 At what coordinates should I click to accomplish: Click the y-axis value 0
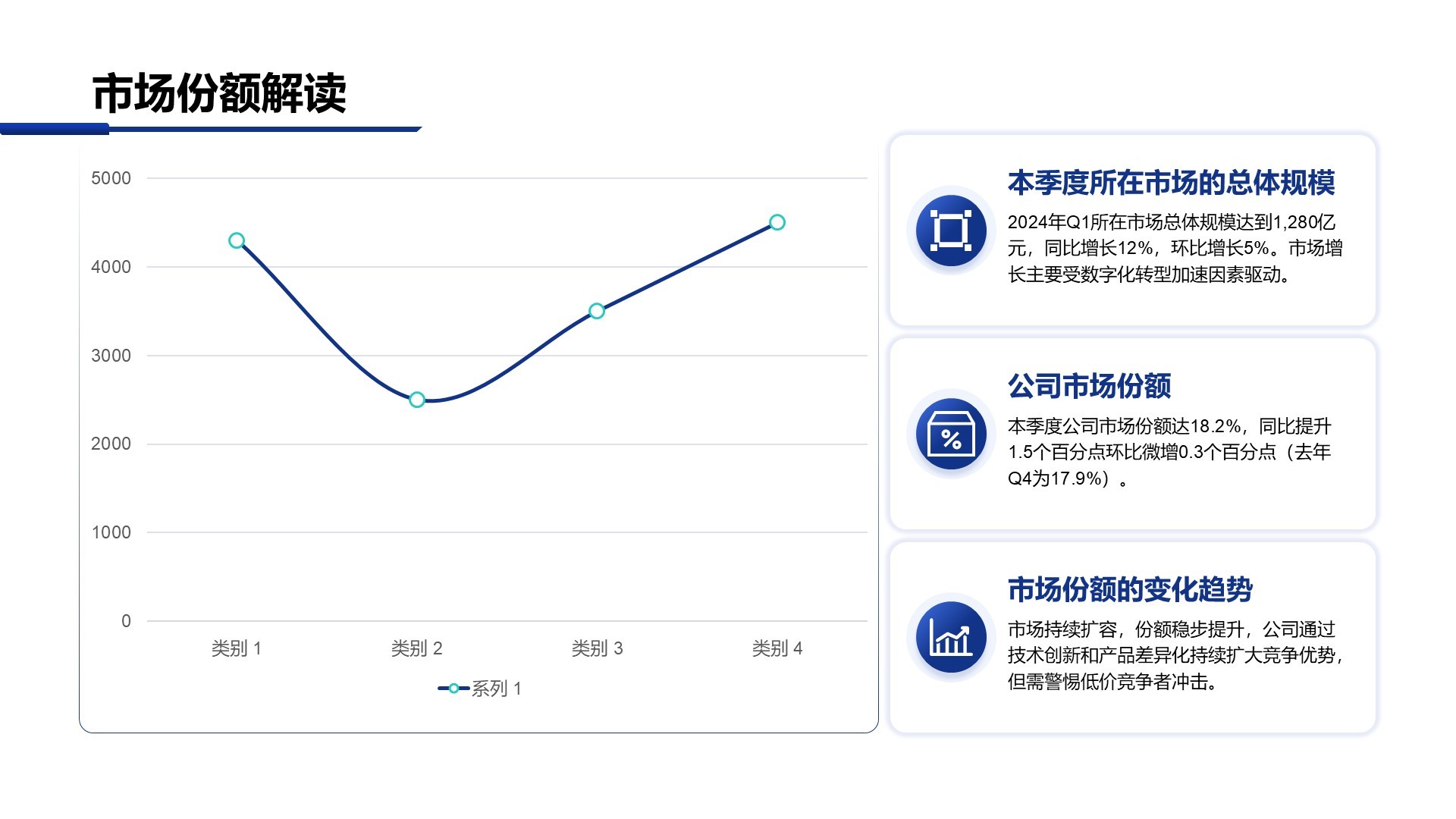126,621
